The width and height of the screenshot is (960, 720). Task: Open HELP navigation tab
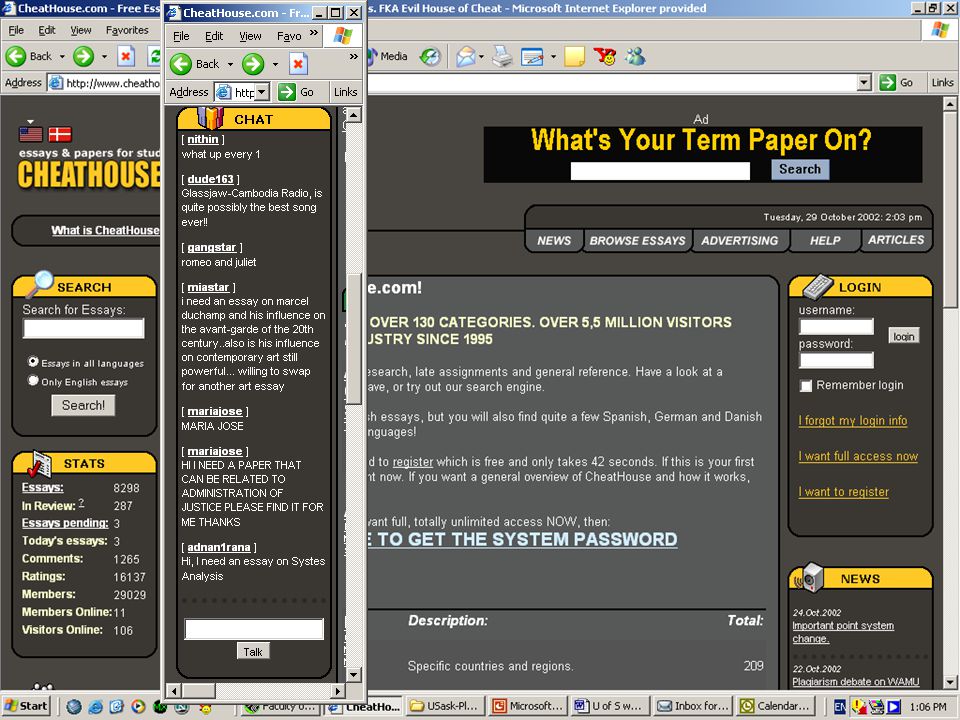tap(825, 241)
